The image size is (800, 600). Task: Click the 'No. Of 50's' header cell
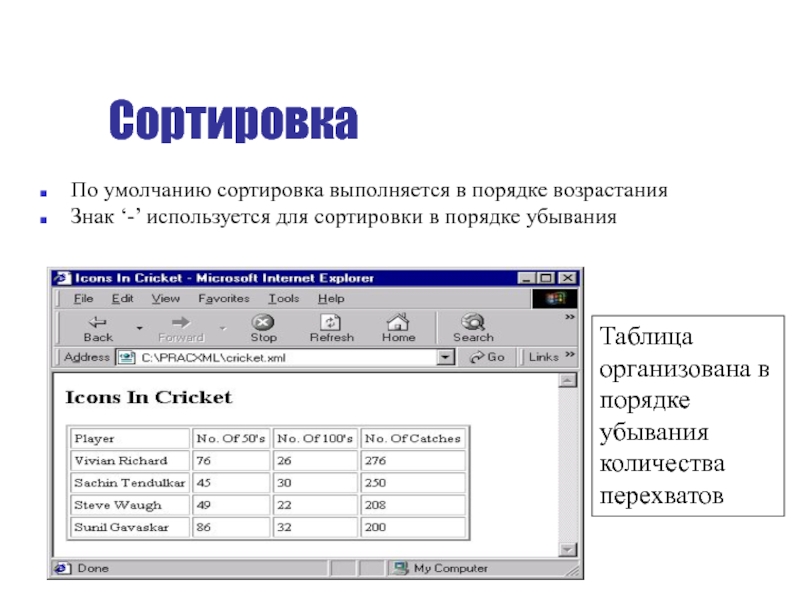tap(231, 438)
